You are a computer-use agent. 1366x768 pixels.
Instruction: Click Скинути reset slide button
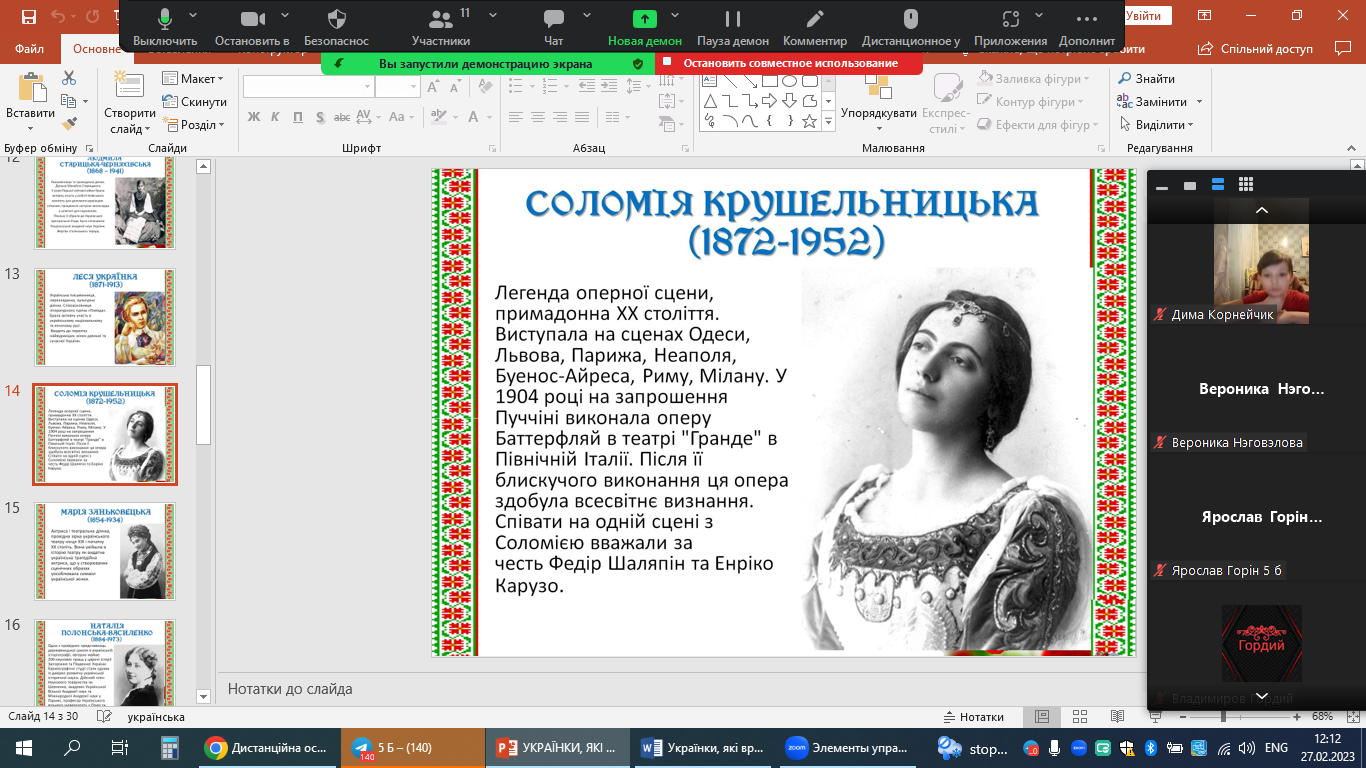point(195,102)
